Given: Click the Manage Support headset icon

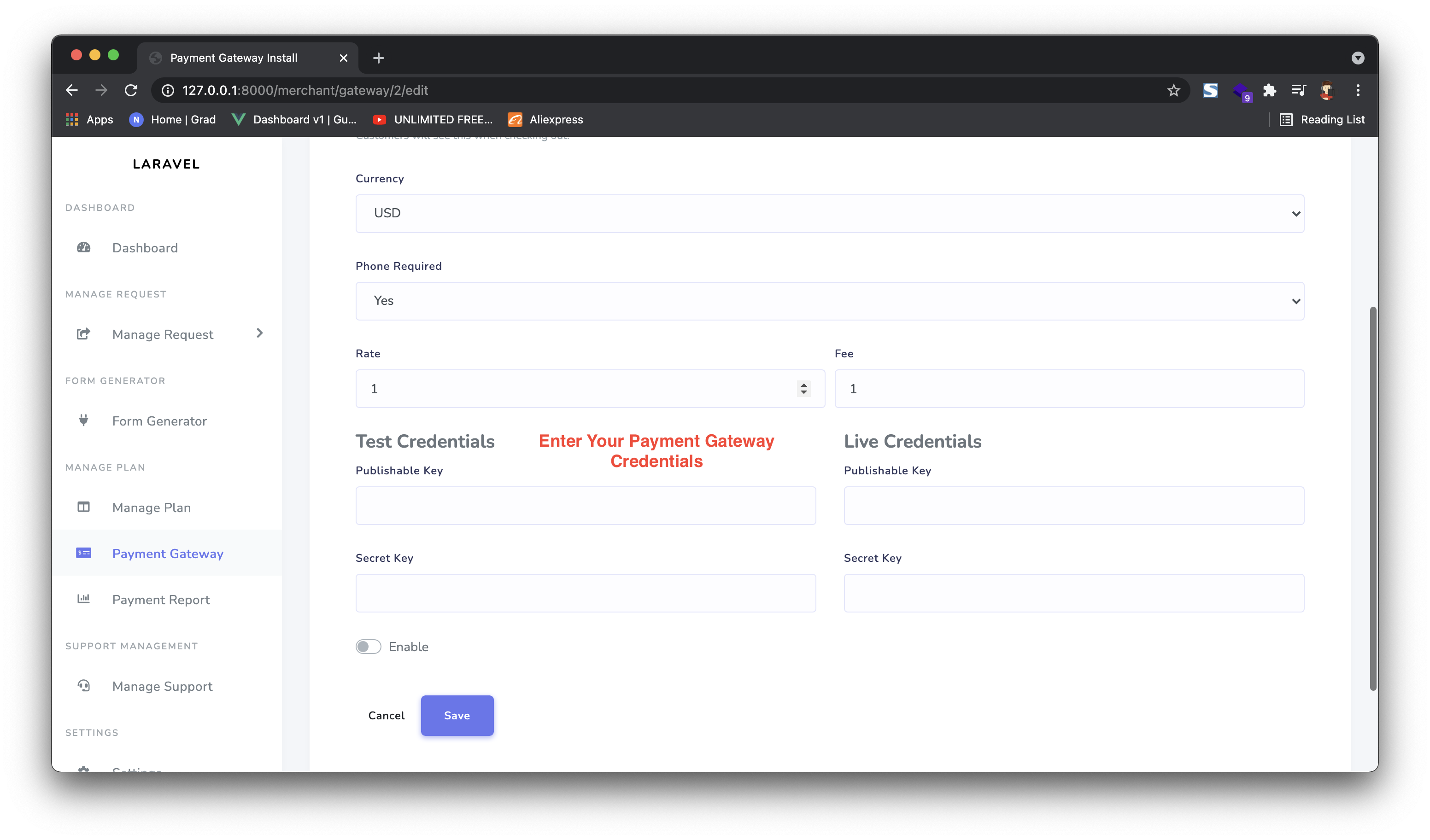Looking at the screenshot, I should coord(83,686).
